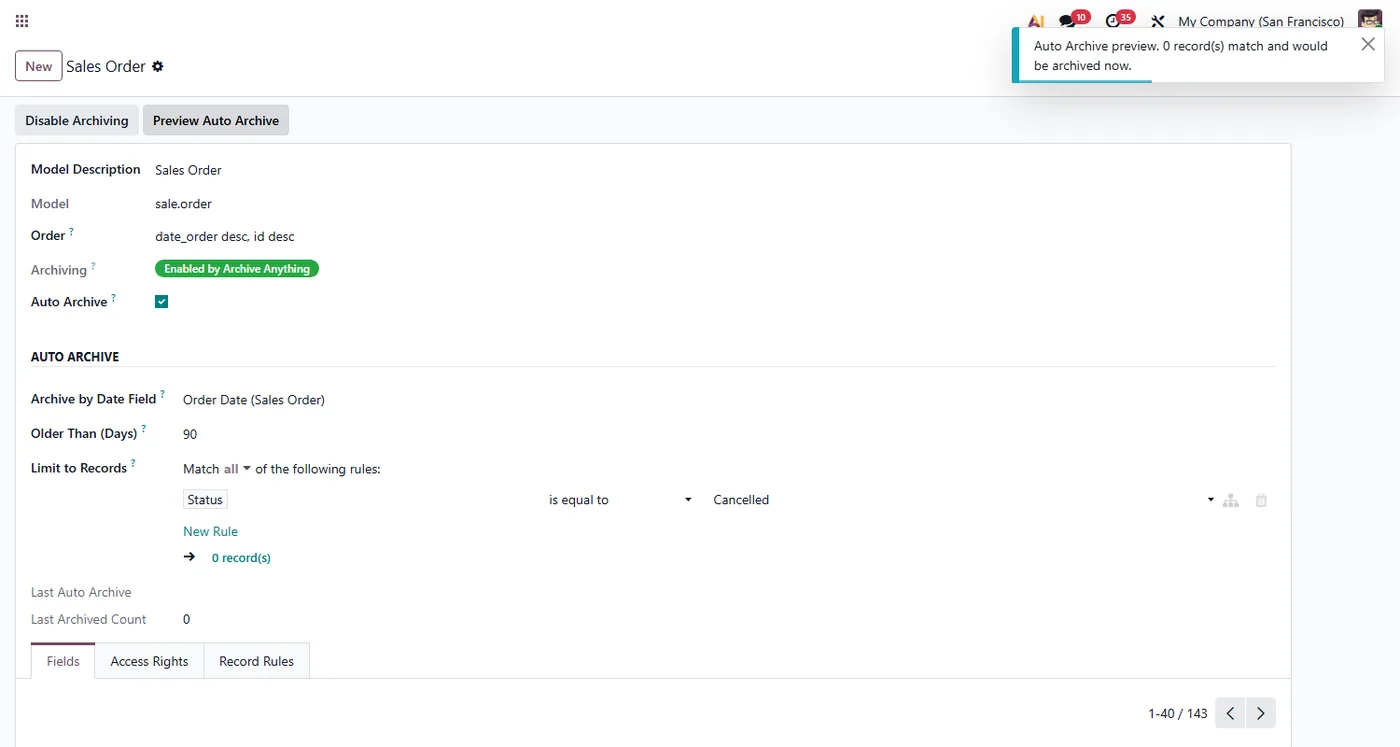Switch to the Fields tab
The height and width of the screenshot is (747, 1400).
click(63, 661)
